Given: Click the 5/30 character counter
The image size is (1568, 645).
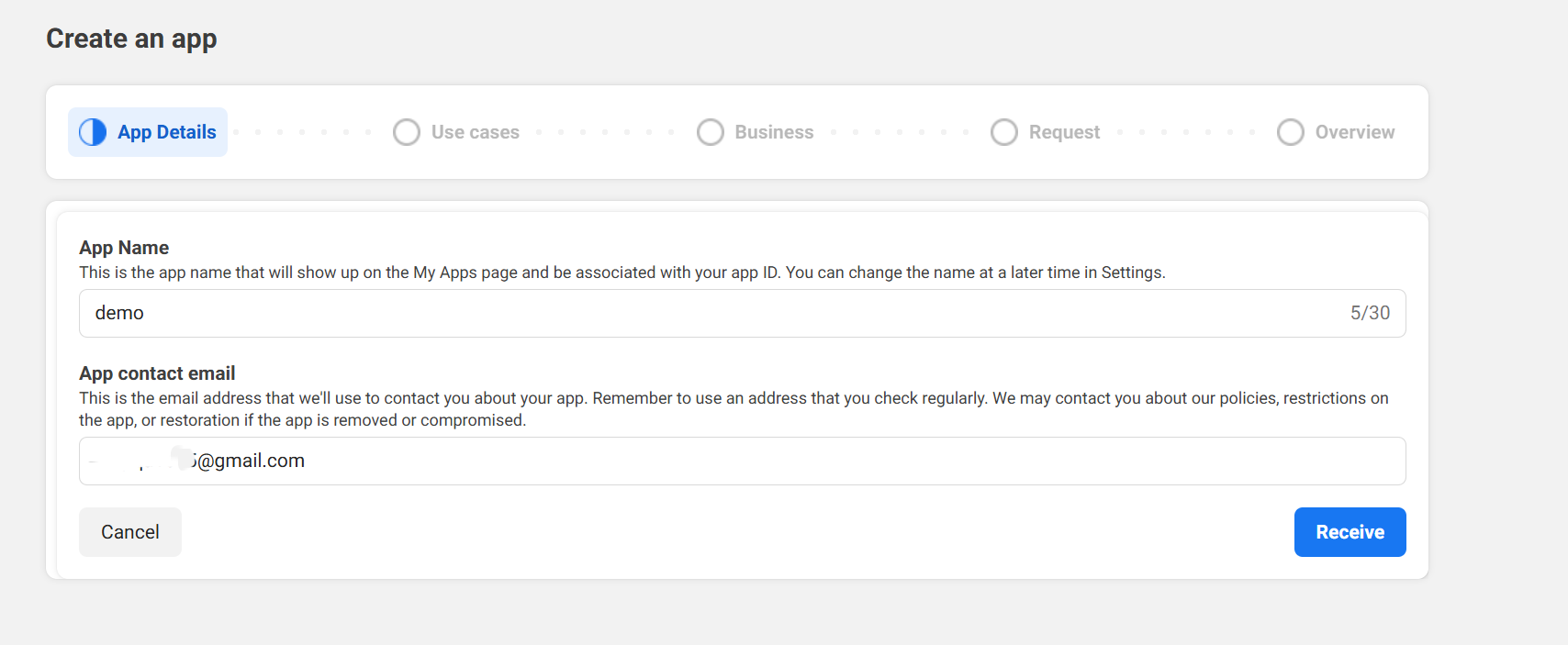Looking at the screenshot, I should (1370, 313).
